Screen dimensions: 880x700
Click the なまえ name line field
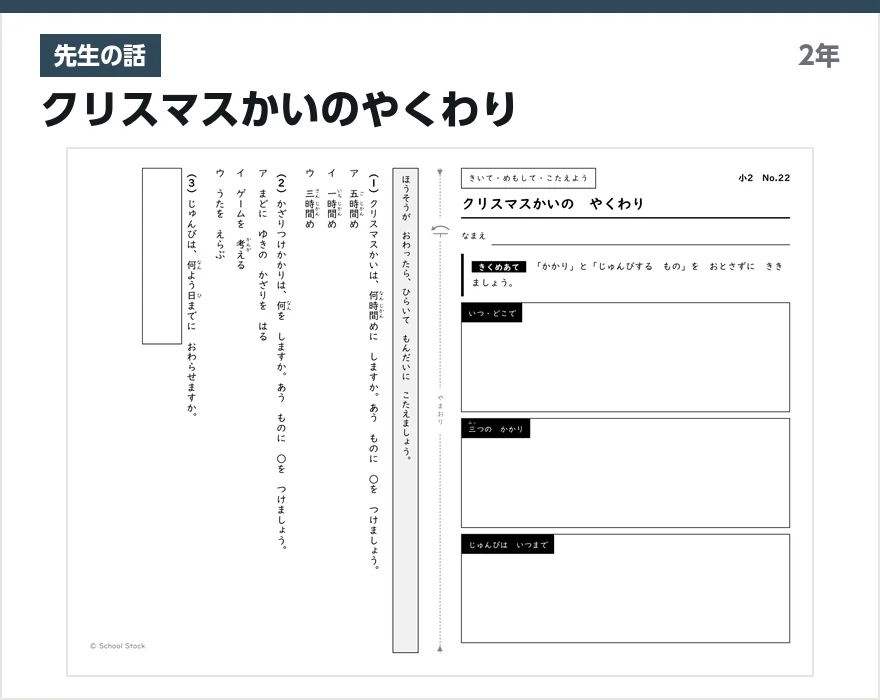point(640,236)
